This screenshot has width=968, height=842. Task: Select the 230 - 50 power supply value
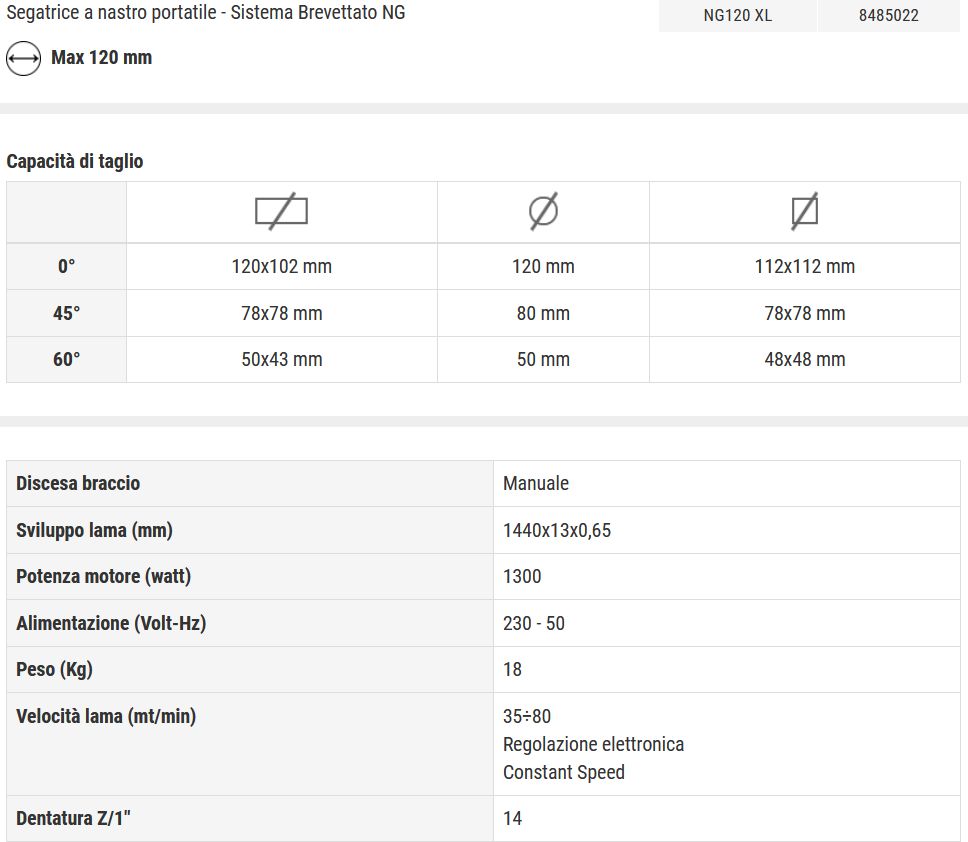point(534,624)
